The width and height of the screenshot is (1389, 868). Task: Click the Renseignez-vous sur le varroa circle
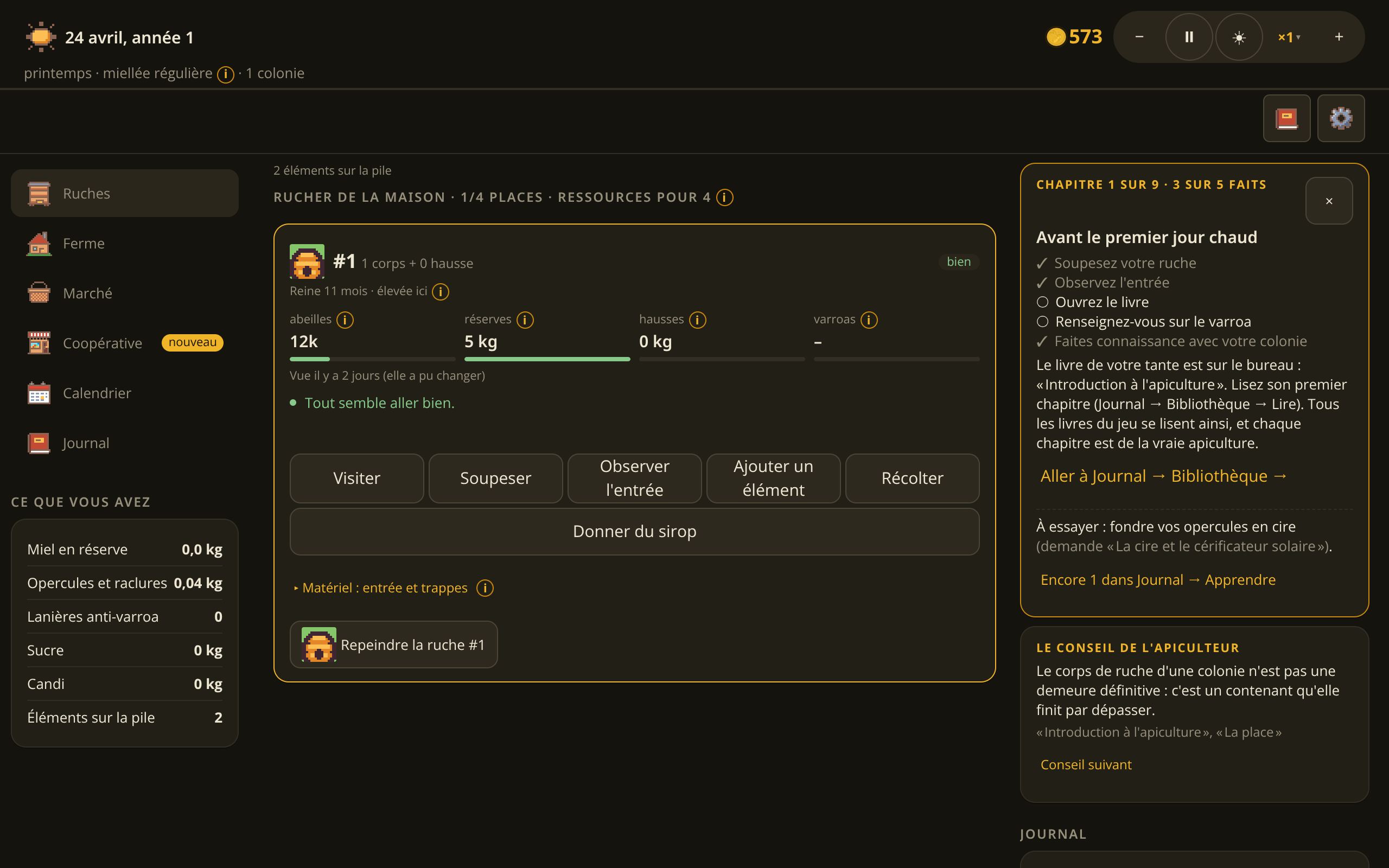[x=1042, y=322]
